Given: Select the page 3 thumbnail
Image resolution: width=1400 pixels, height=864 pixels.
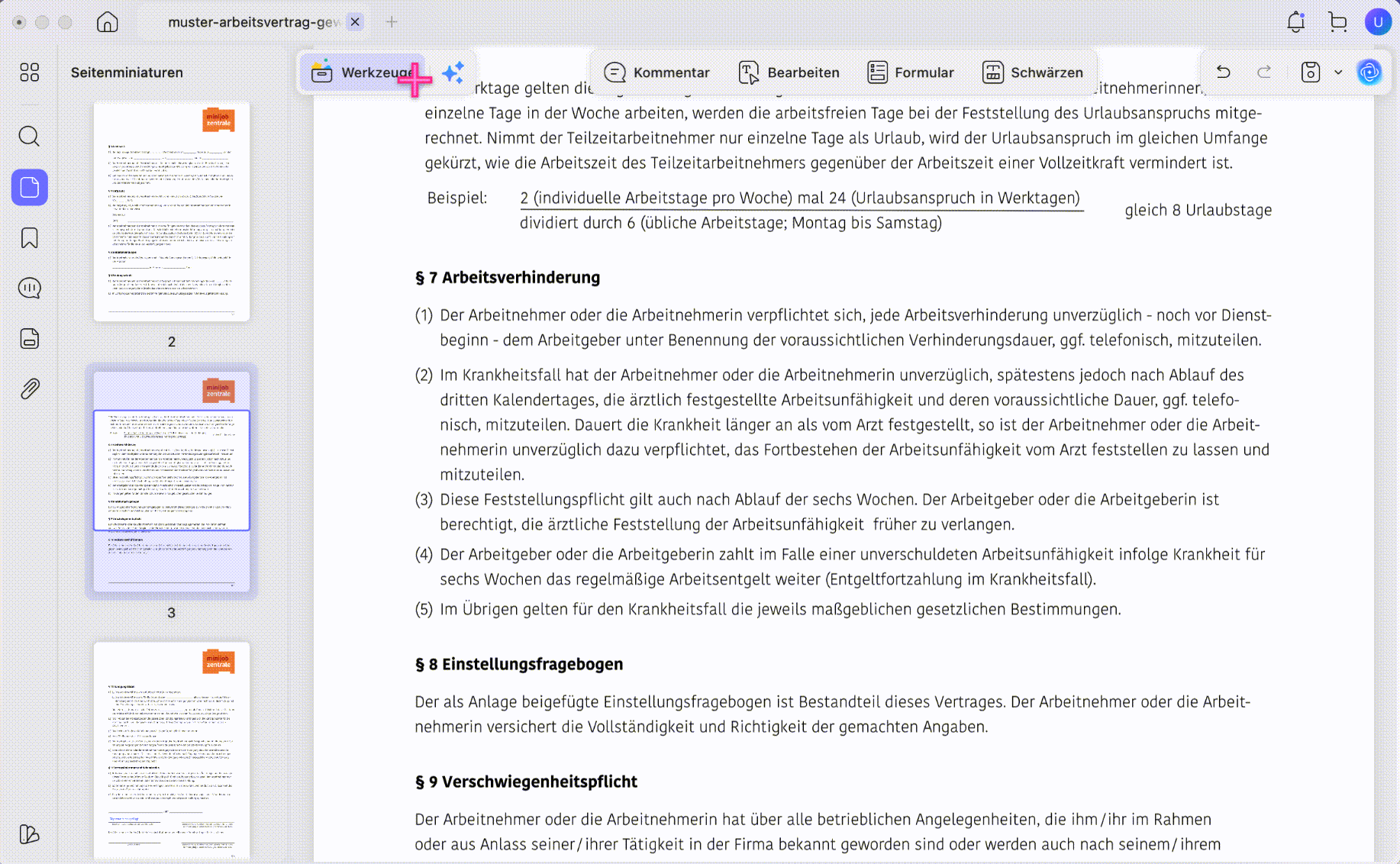Looking at the screenshot, I should pyautogui.click(x=172, y=482).
